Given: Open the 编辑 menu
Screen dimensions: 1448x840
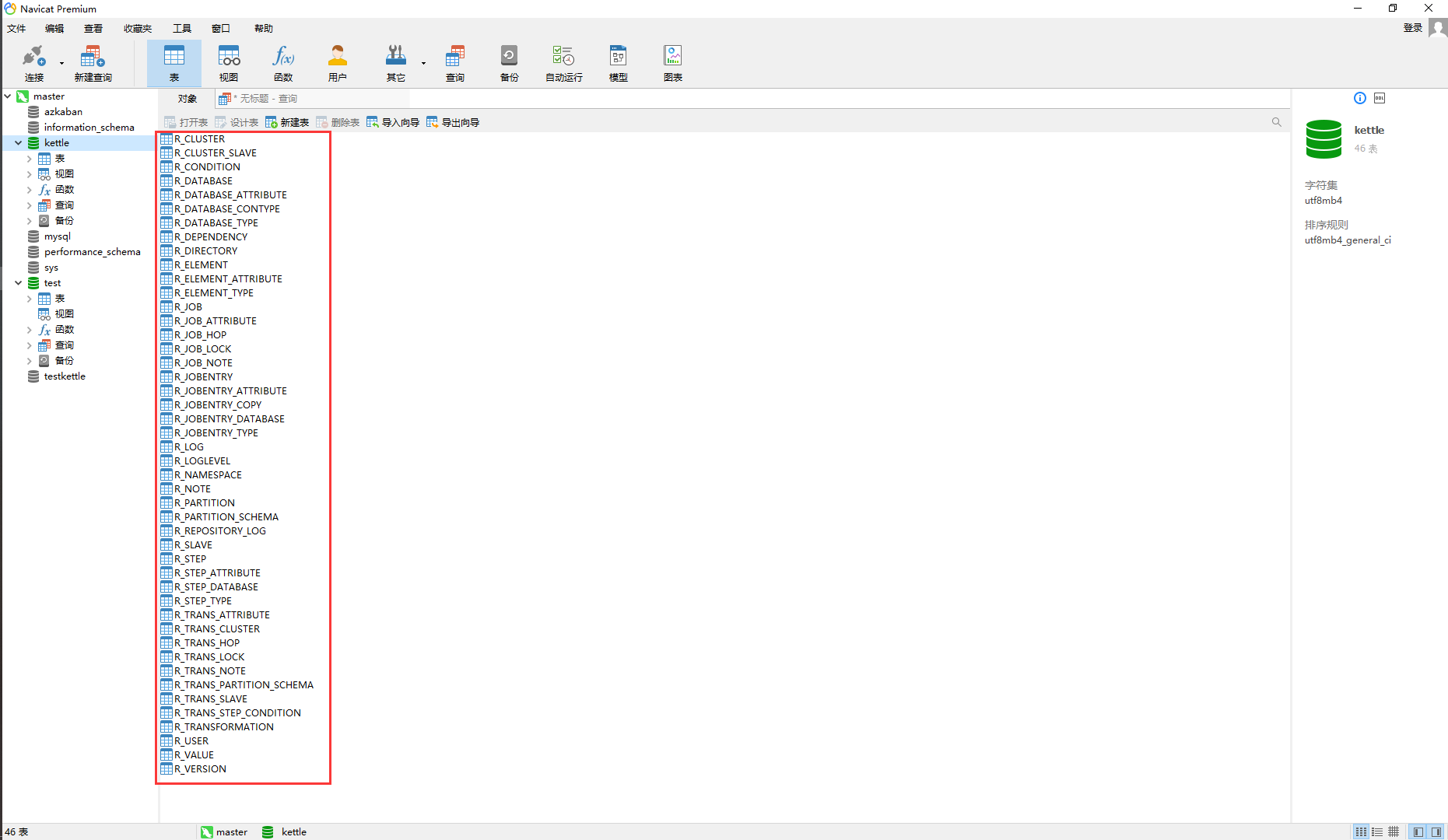Looking at the screenshot, I should click(x=54, y=29).
